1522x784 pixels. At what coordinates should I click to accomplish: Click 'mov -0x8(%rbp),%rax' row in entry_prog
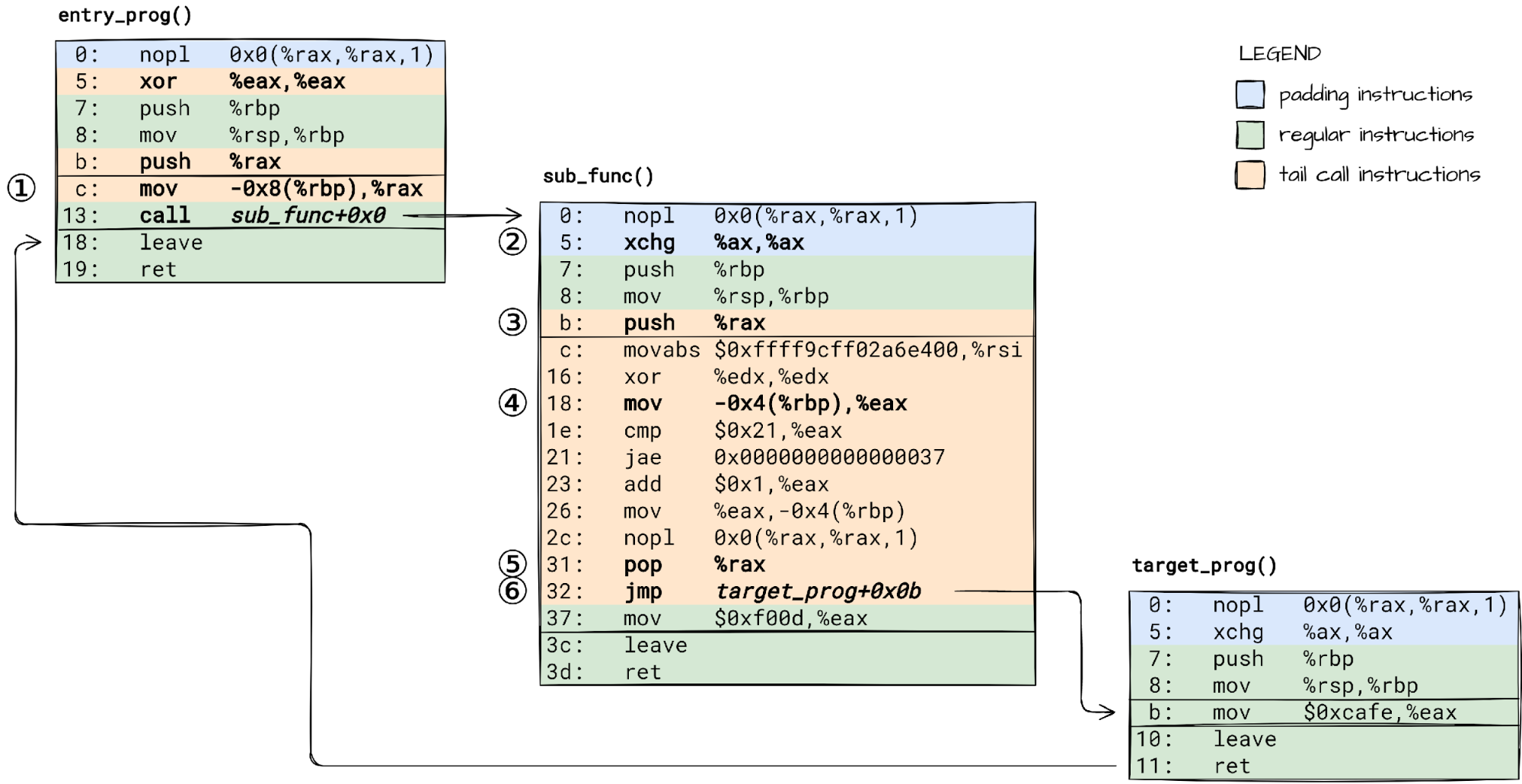250,189
